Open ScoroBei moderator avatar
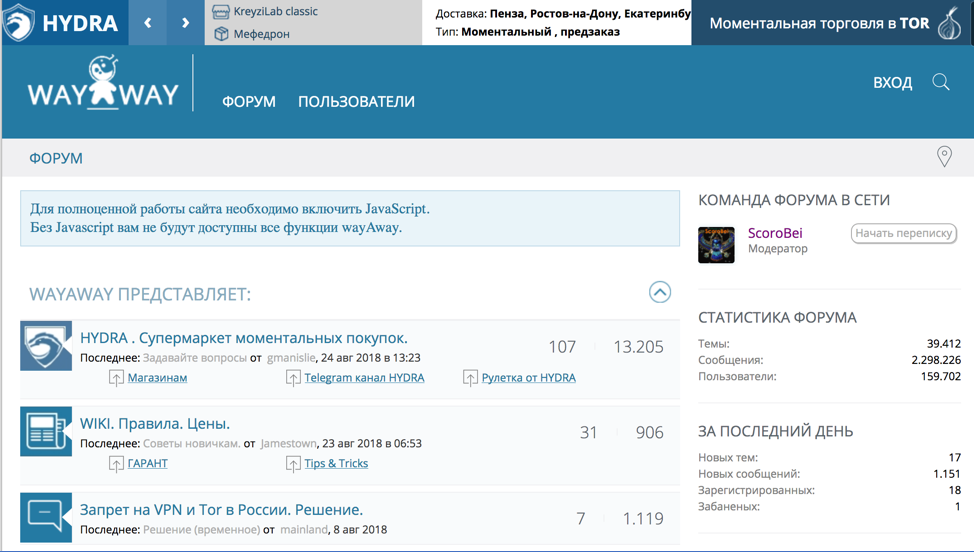Viewport: 974px width, 552px height. pos(716,245)
